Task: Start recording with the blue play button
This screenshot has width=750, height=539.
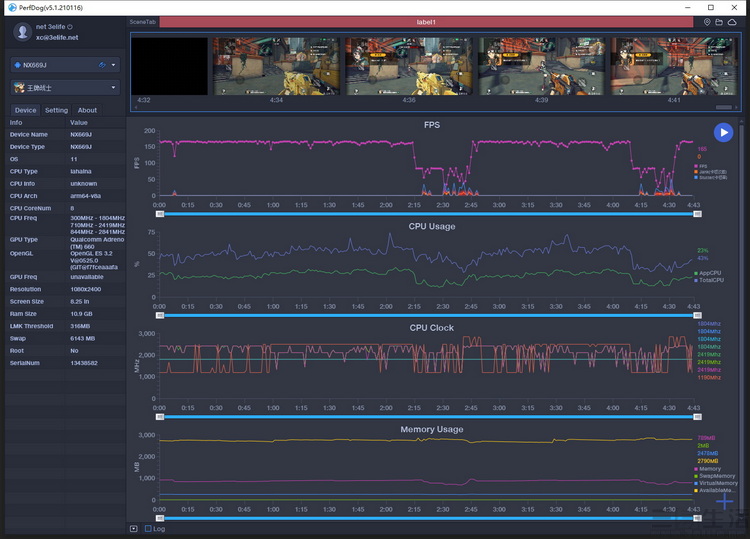Action: pyautogui.click(x=723, y=132)
